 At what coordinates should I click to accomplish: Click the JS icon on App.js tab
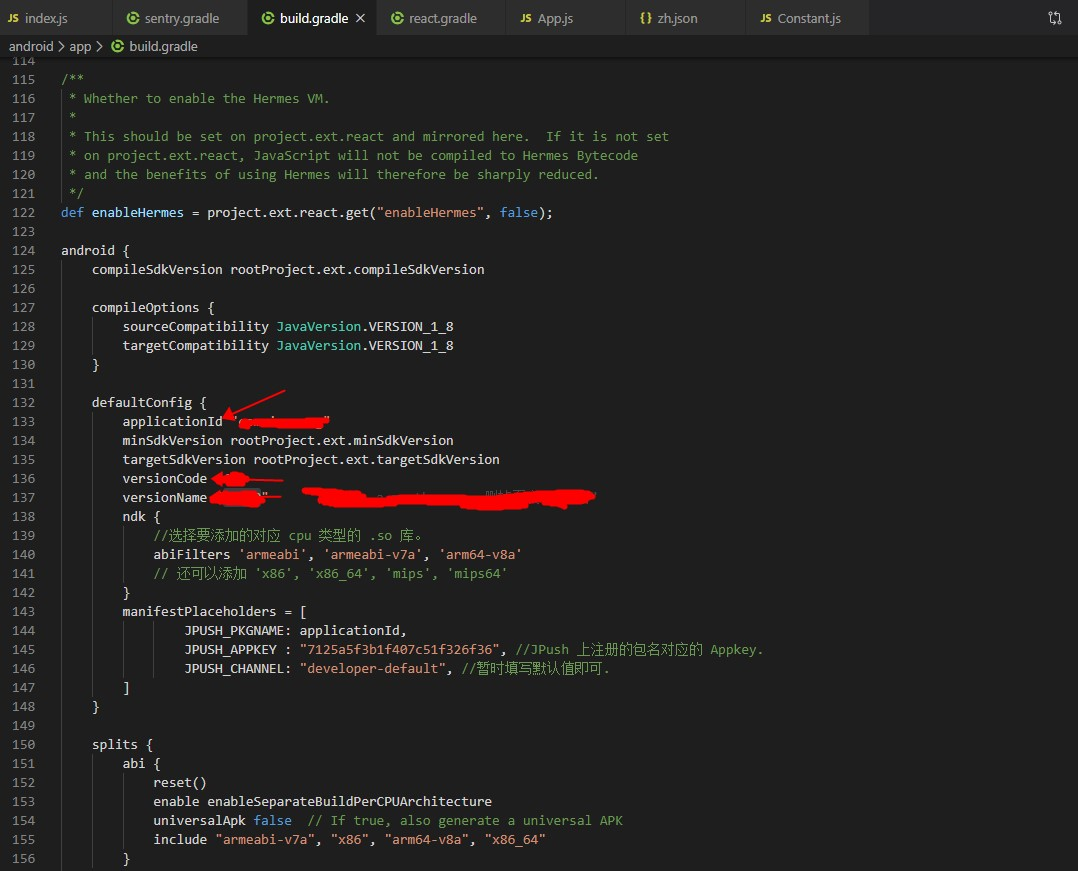[526, 19]
